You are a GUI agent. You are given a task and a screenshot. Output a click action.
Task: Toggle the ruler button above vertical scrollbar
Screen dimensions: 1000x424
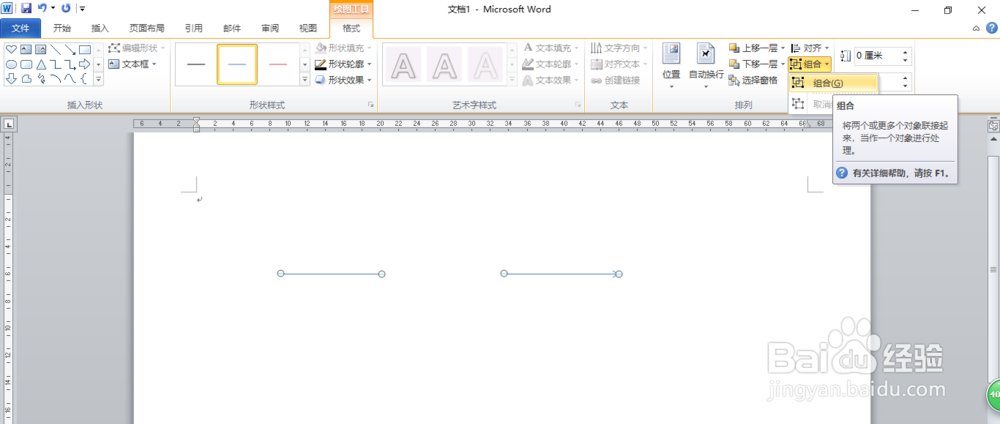[992, 126]
